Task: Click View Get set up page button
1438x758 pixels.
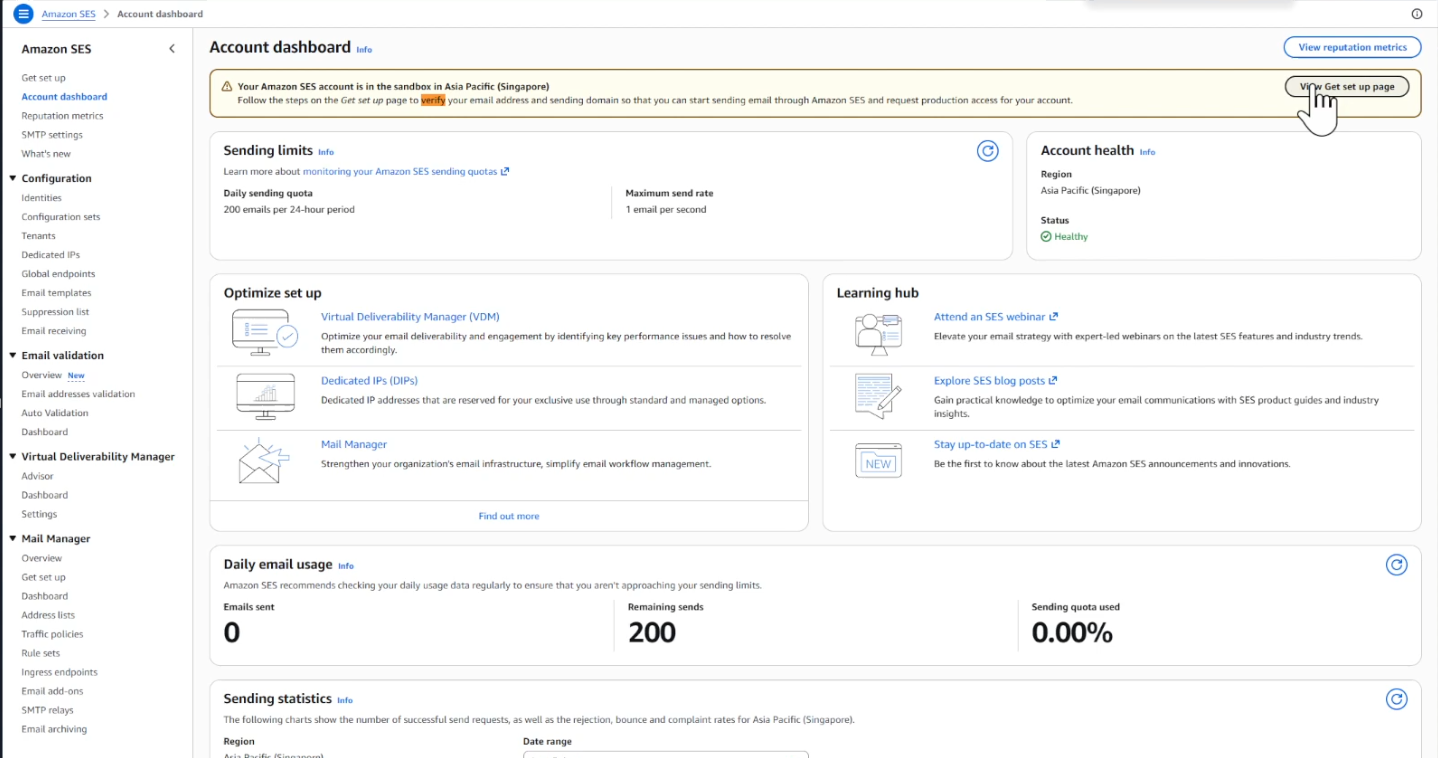Action: coord(1347,87)
